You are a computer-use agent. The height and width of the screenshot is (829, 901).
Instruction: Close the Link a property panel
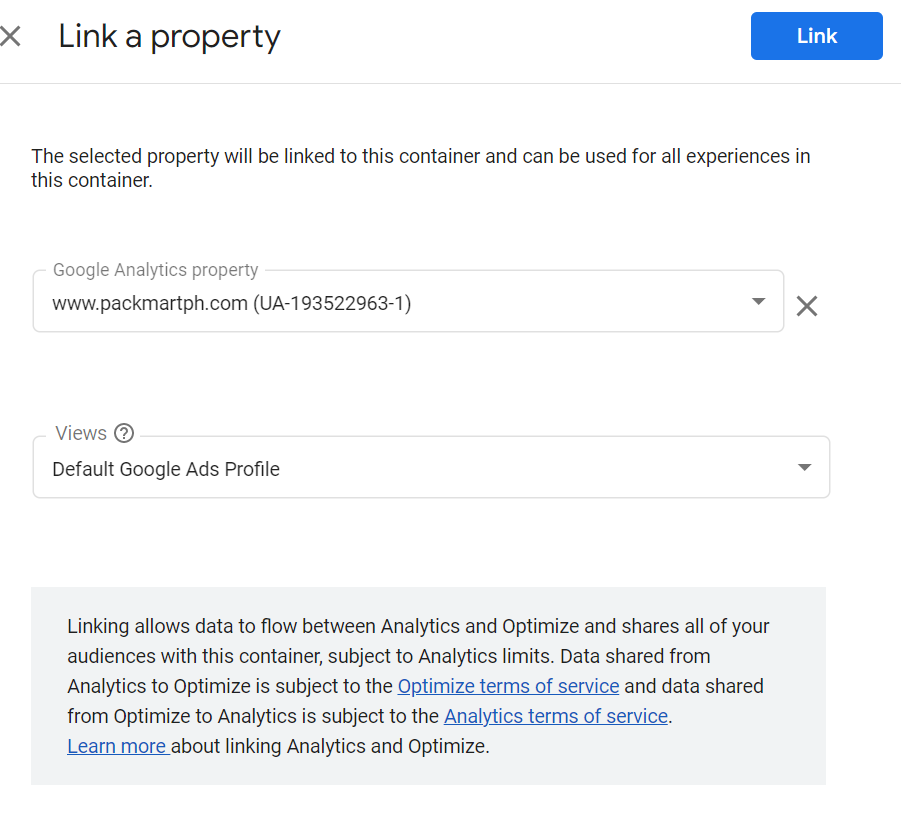[x=10, y=36]
